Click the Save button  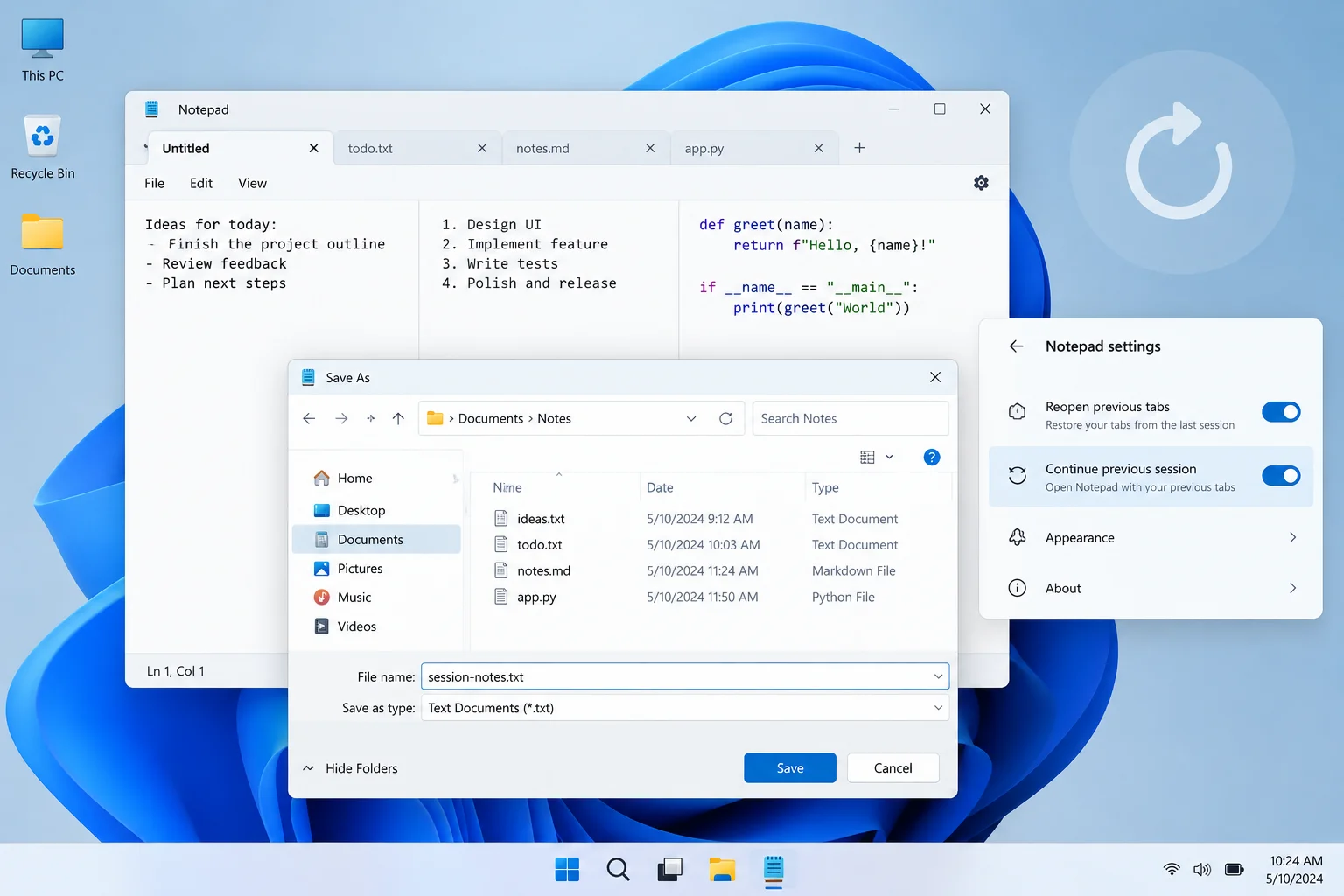click(790, 767)
